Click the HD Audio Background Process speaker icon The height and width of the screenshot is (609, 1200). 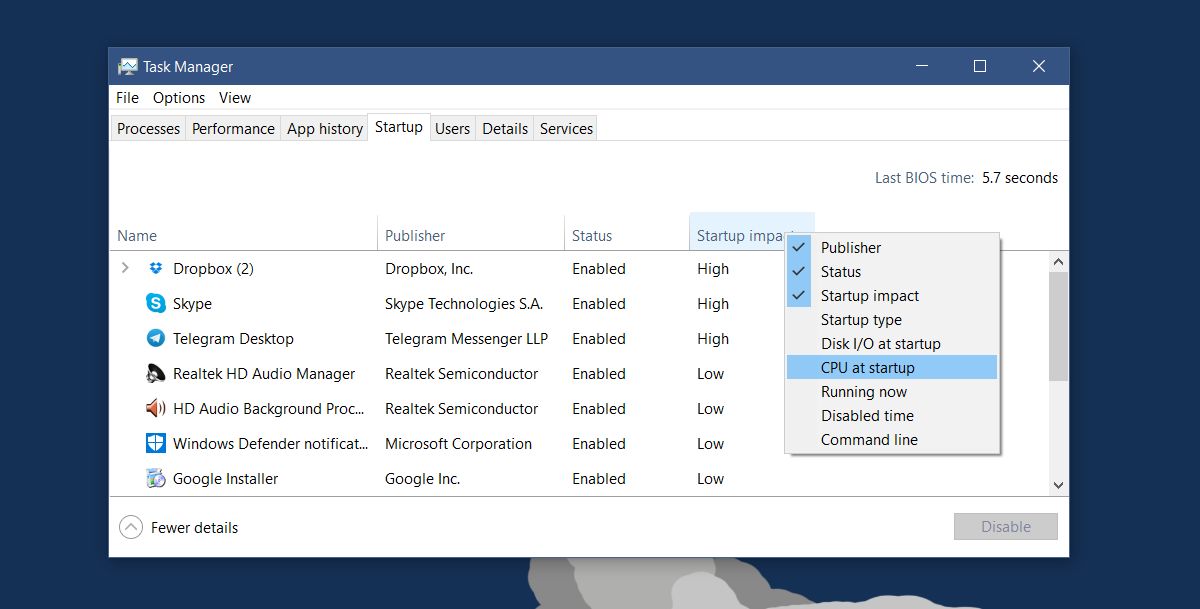[x=155, y=409]
